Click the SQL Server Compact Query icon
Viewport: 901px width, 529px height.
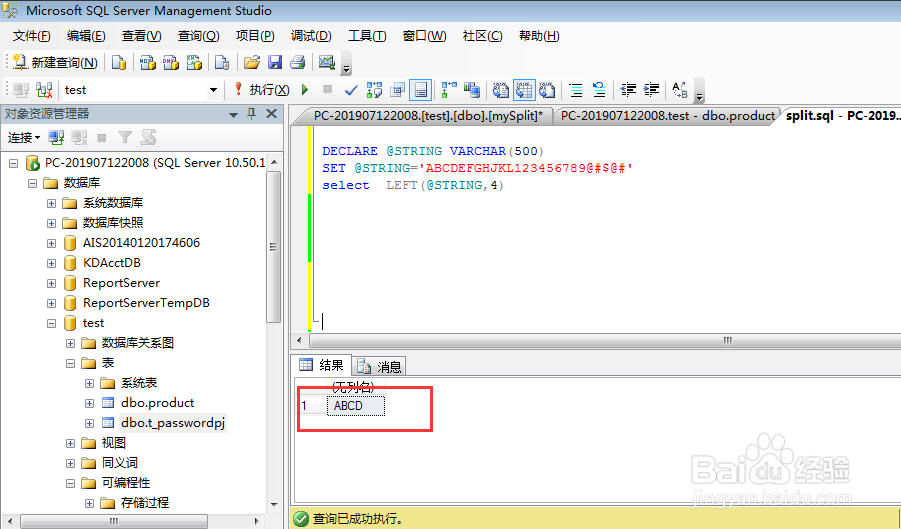pos(222,62)
